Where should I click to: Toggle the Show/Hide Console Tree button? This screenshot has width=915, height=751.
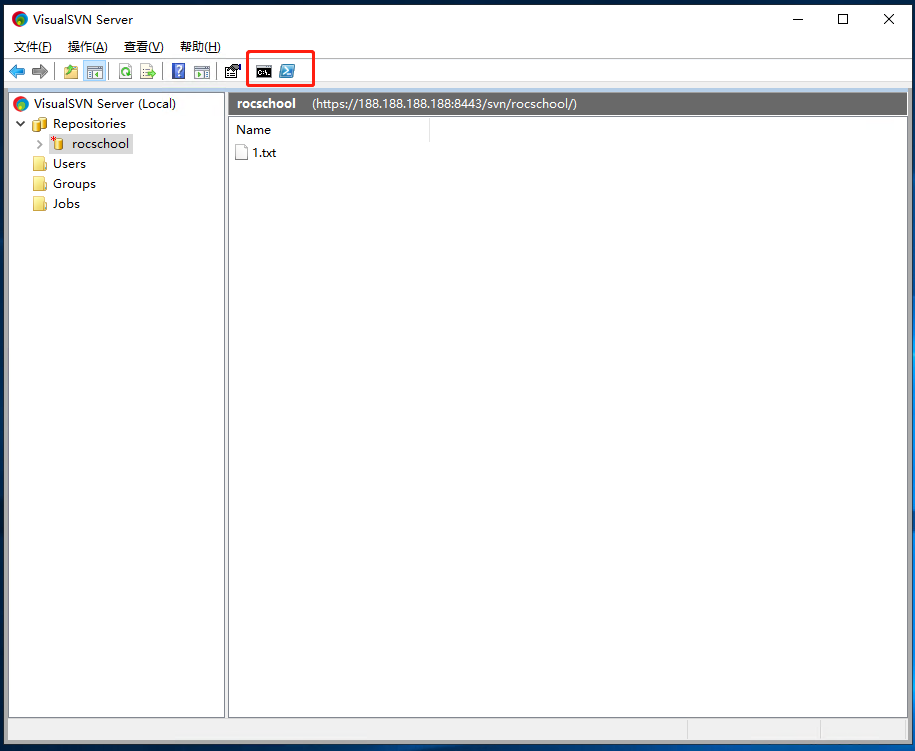95,72
